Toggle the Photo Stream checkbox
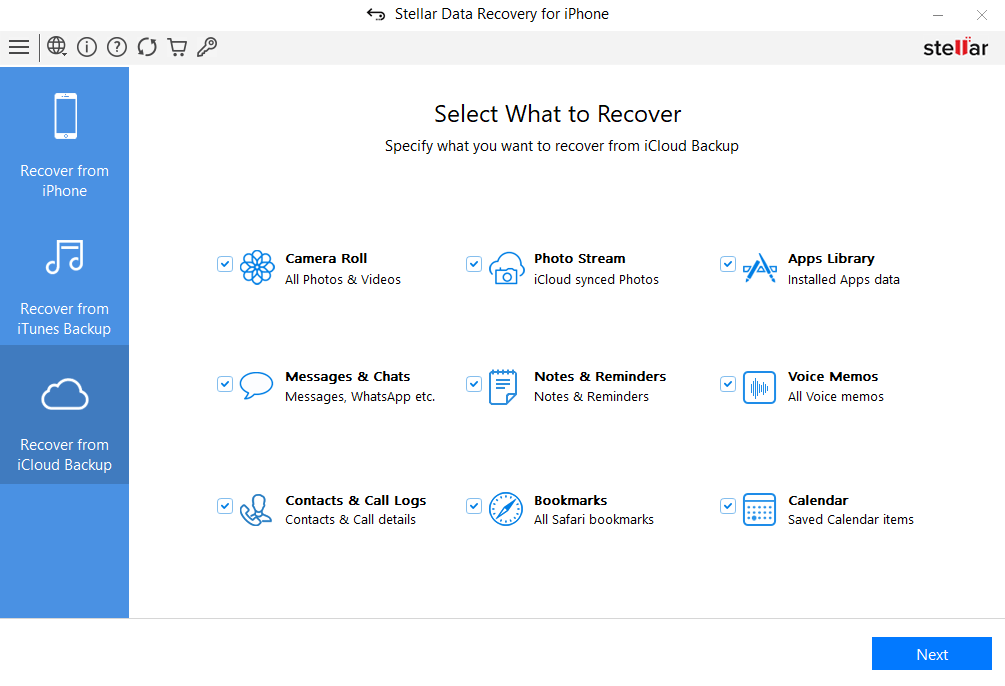 click(x=474, y=264)
